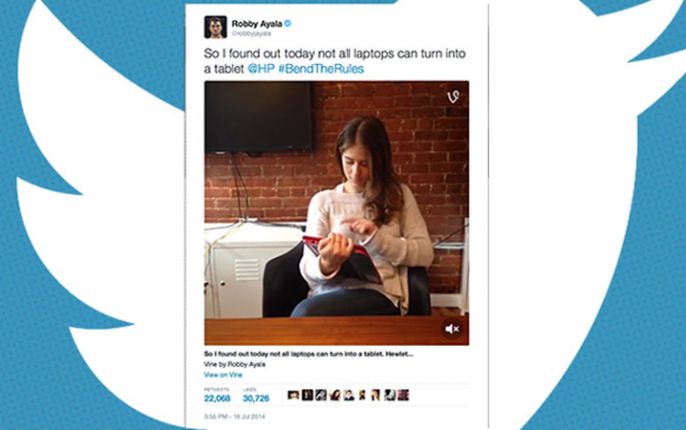
Task: Click the Vine by Robby Ayala attribution
Action: (x=234, y=364)
